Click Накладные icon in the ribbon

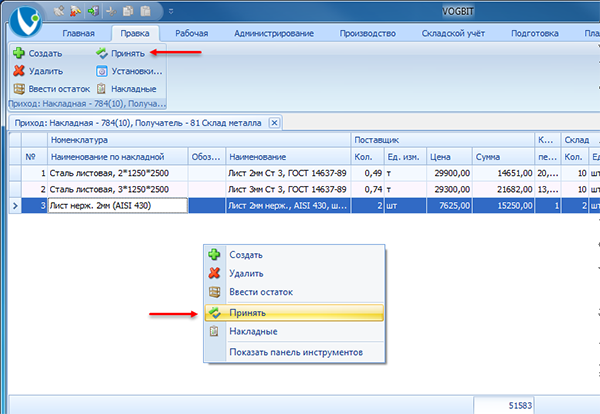pyautogui.click(x=101, y=89)
